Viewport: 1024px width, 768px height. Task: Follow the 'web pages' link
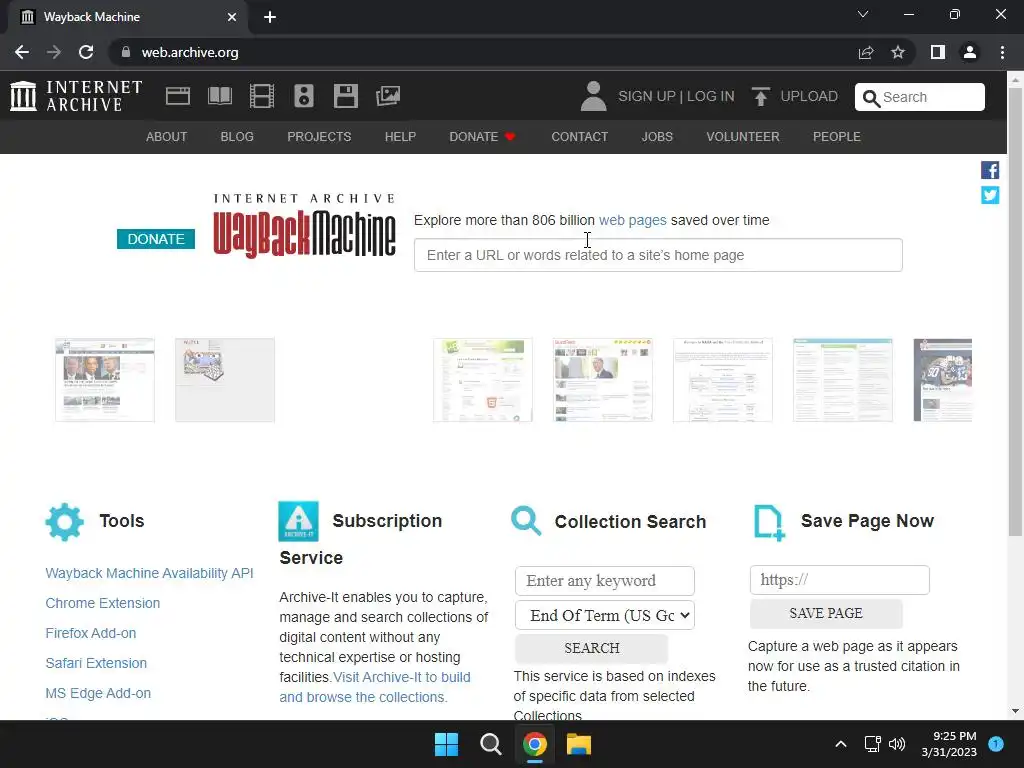pos(632,220)
